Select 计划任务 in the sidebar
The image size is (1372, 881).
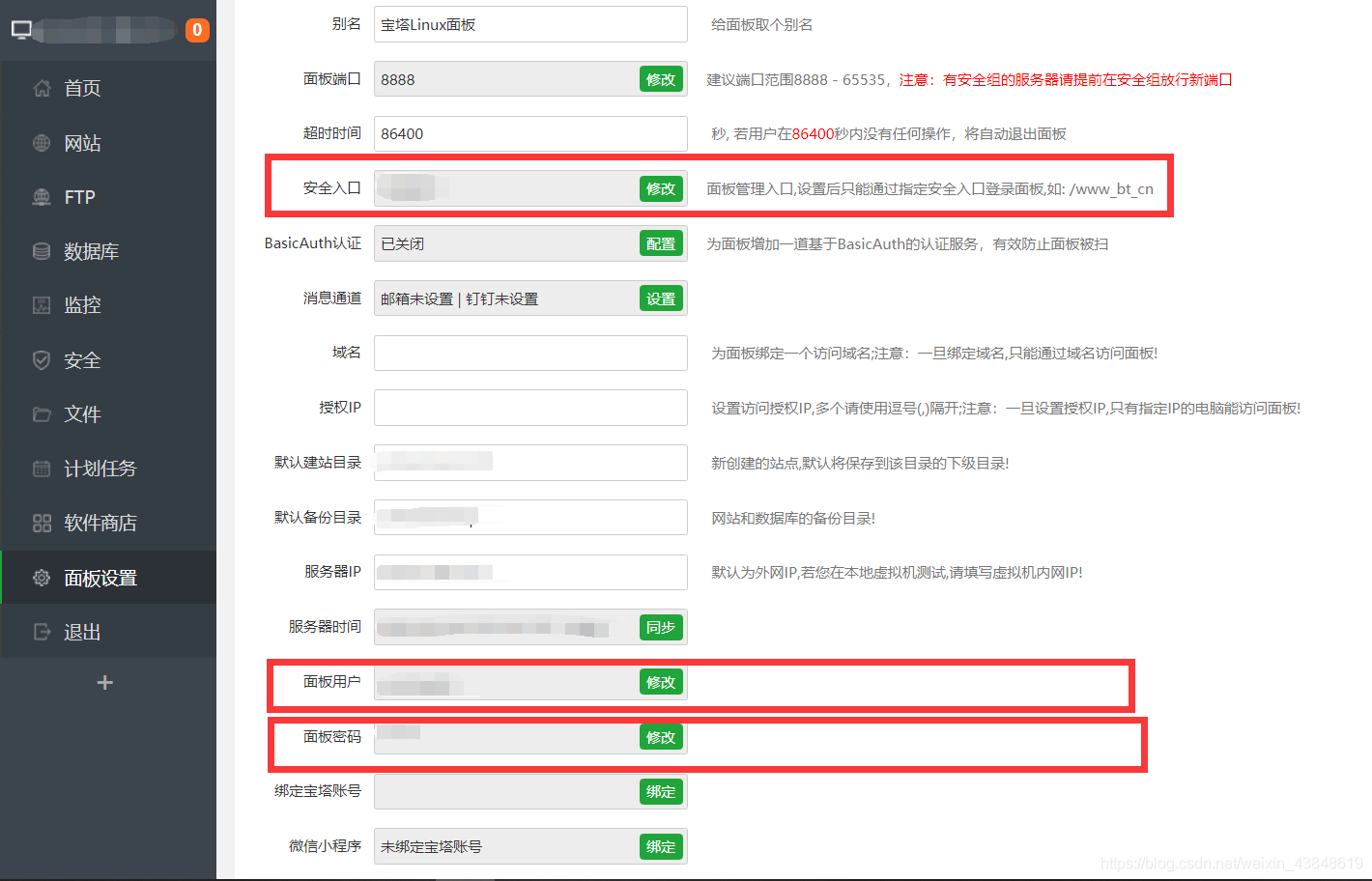point(108,469)
